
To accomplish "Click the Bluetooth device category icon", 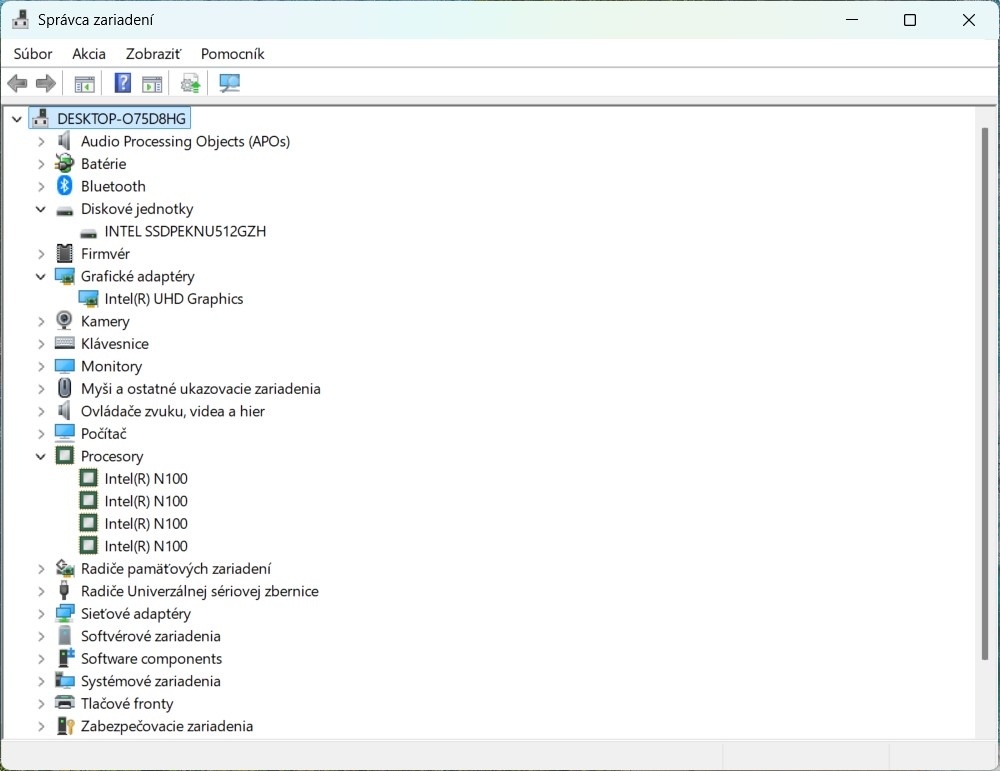I will (65, 186).
